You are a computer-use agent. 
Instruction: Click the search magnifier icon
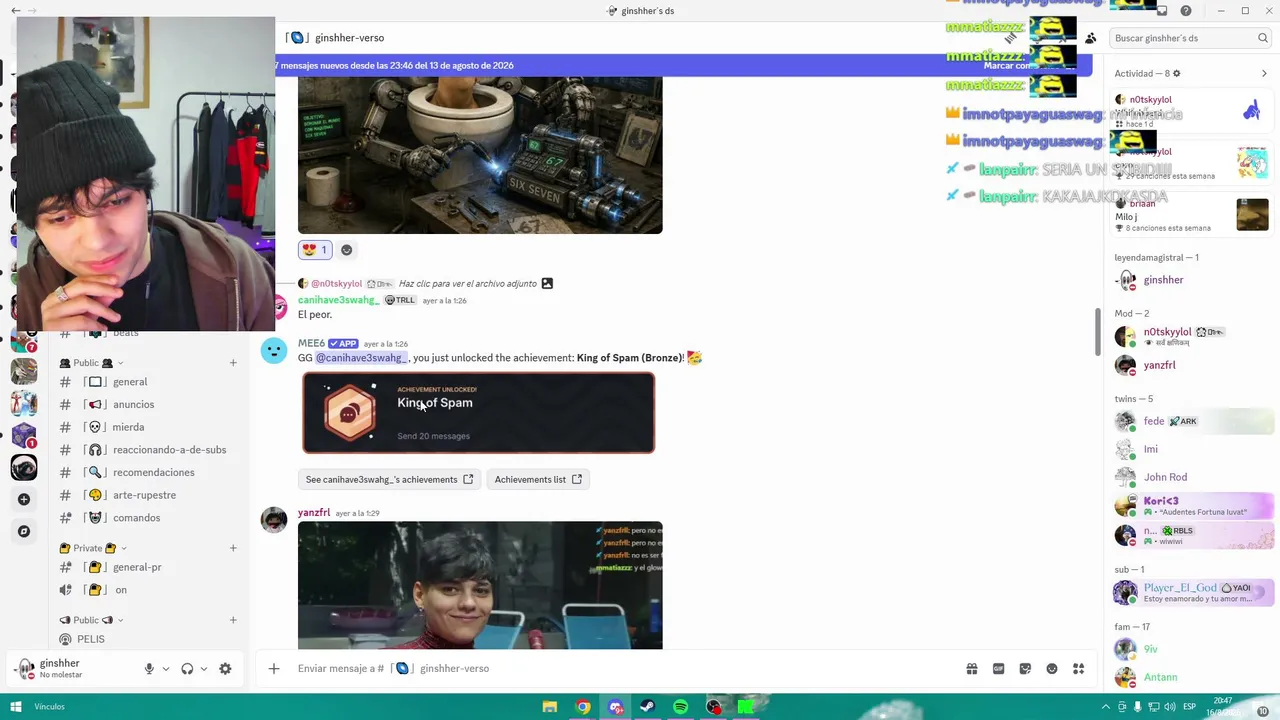pos(1263,38)
